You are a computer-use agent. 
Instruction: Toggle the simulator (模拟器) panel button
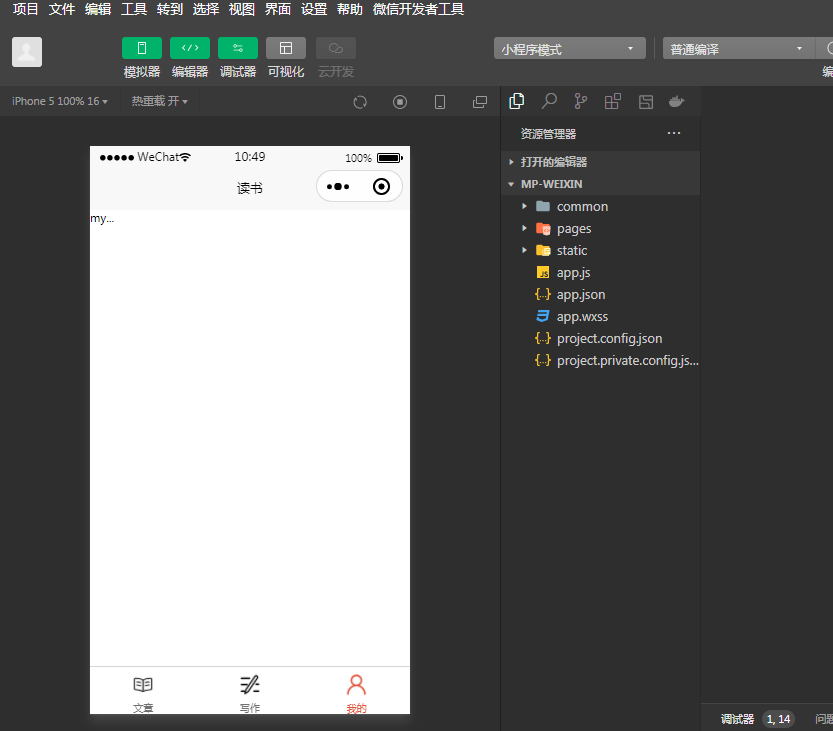pyautogui.click(x=142, y=48)
